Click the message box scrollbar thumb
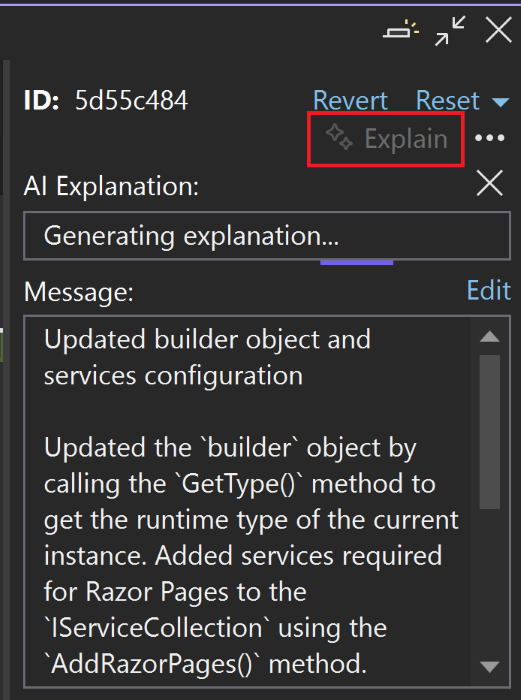521x700 pixels. [x=490, y=432]
